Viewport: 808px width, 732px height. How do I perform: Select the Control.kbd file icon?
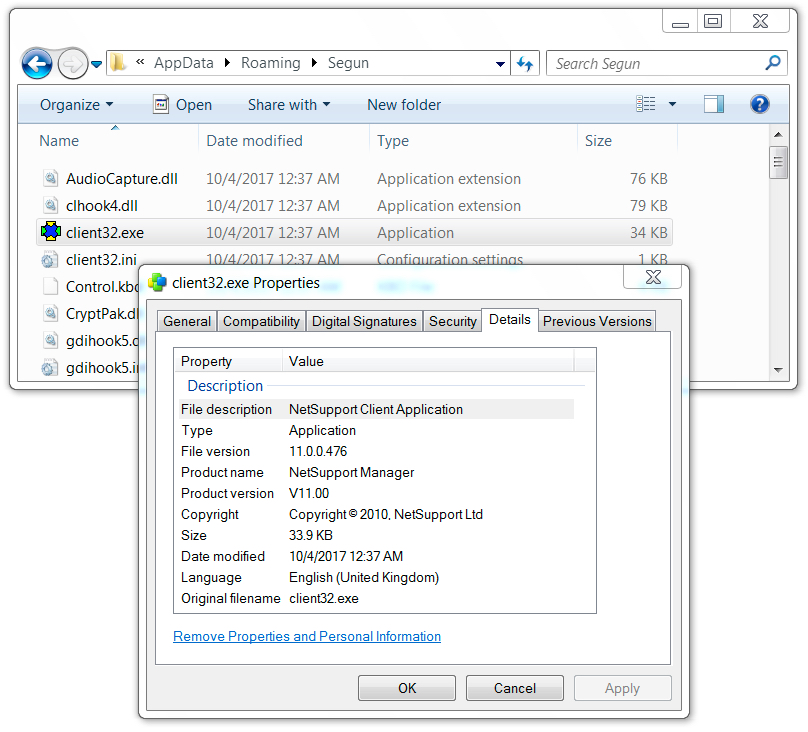(50, 286)
